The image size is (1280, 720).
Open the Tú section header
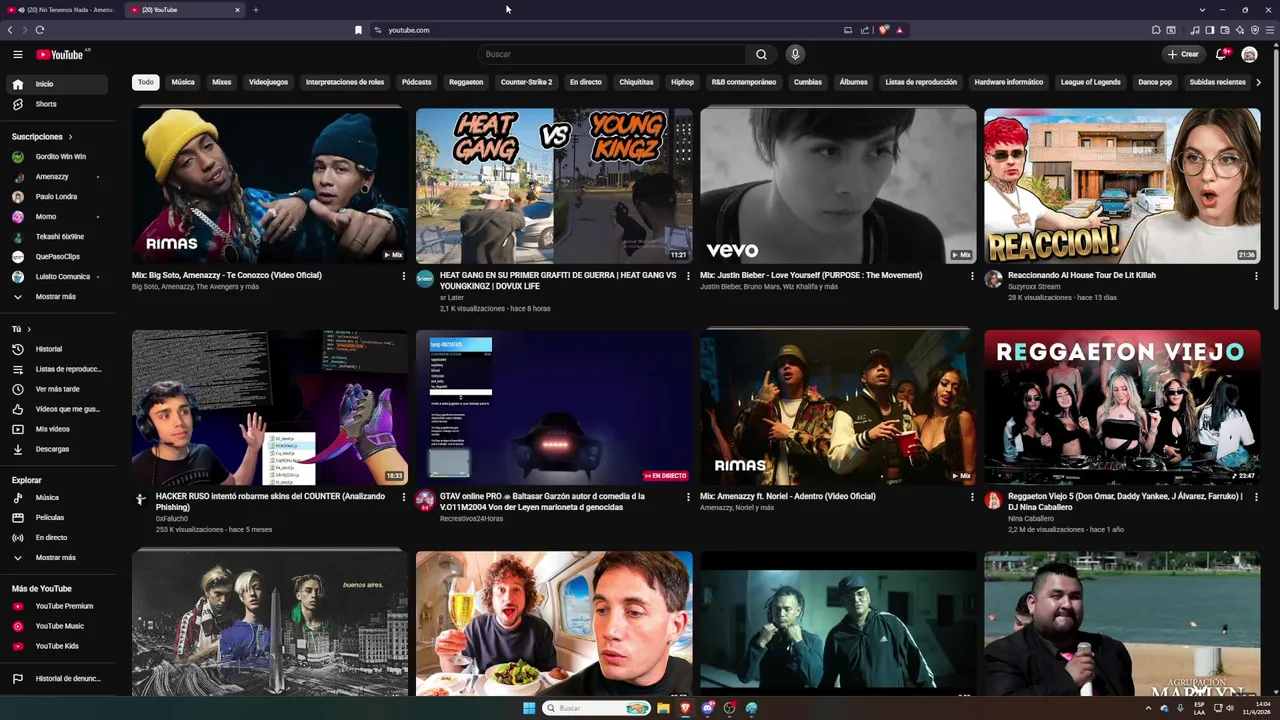click(x=21, y=329)
